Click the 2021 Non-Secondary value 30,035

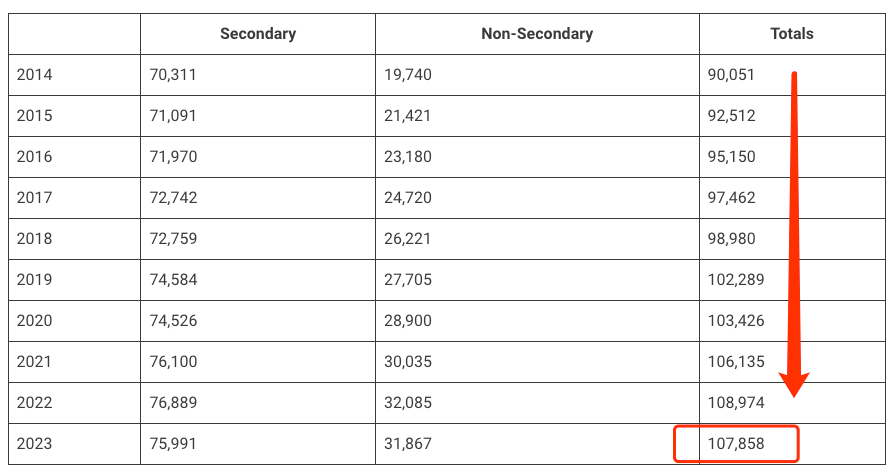(x=408, y=362)
